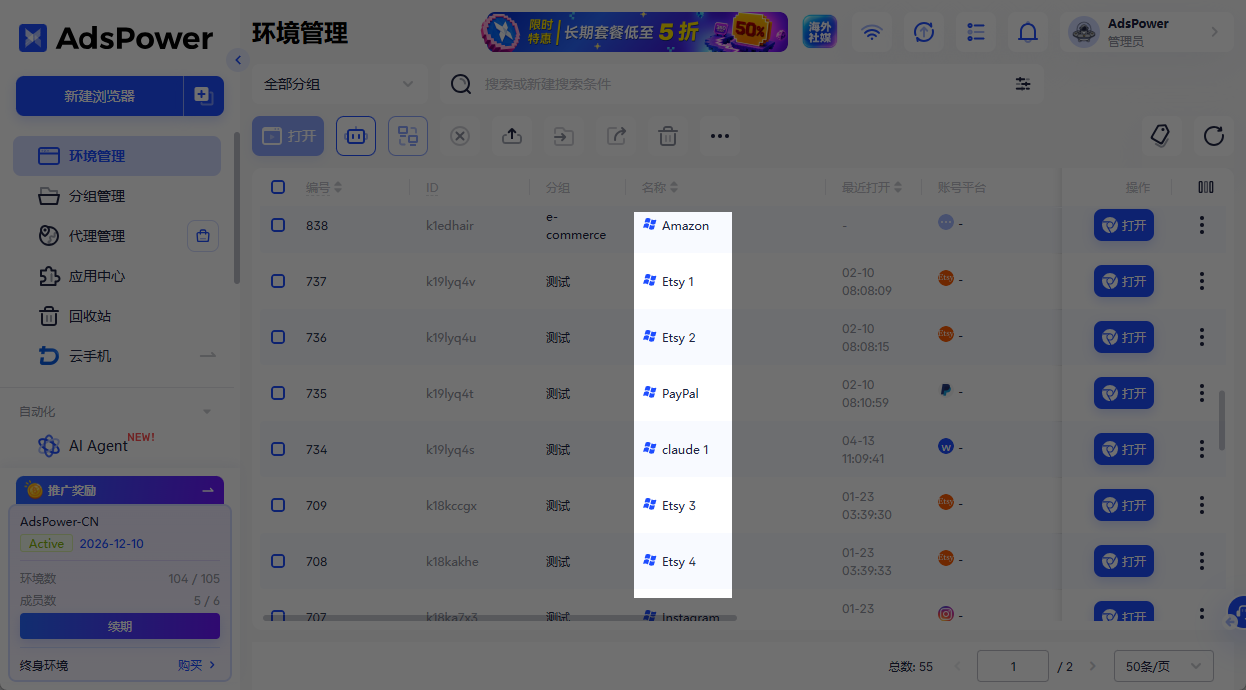Check the checkbox for row 838
This screenshot has height=690, width=1246.
pyautogui.click(x=278, y=225)
